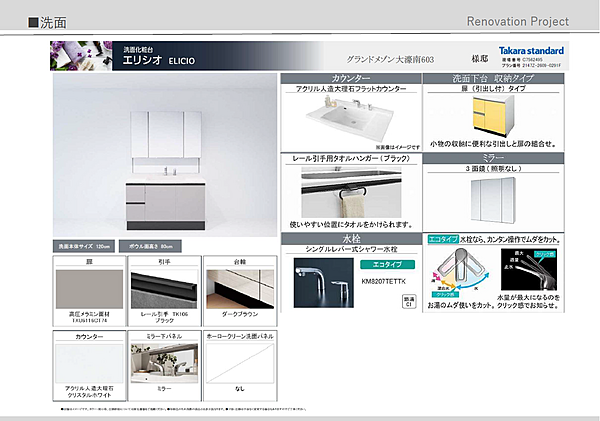This screenshot has height=421, width=600.
Task: Click the green エコタイプ badge beside faucet photo
Action: [x=387, y=264]
